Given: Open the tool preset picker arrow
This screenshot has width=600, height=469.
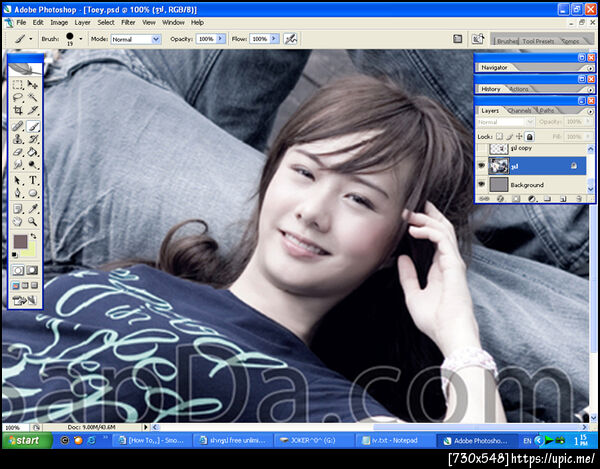Looking at the screenshot, I should [31, 39].
